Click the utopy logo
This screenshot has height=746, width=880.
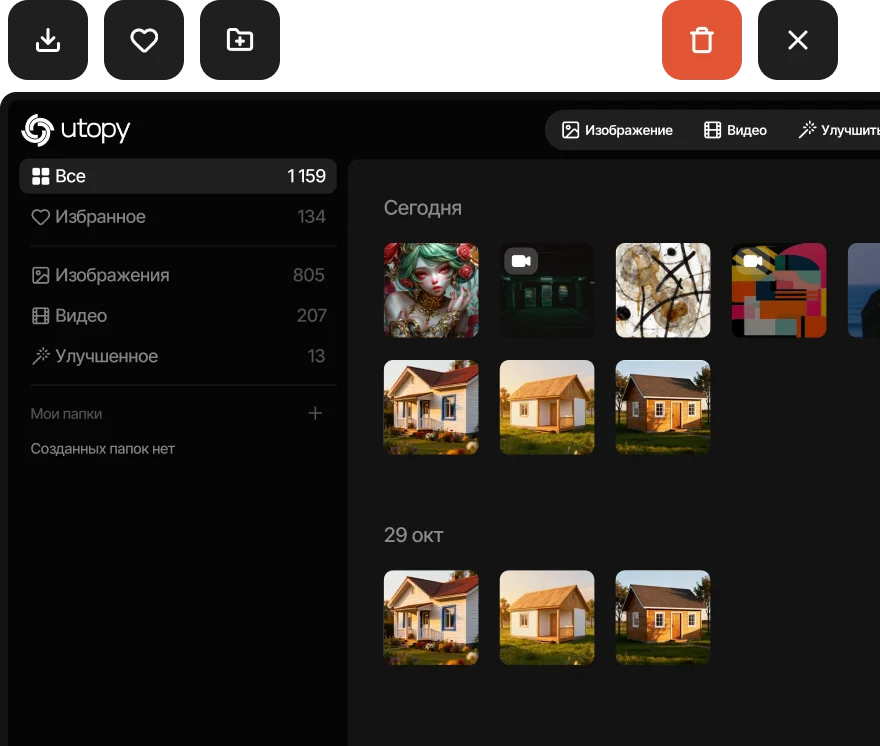click(x=77, y=130)
